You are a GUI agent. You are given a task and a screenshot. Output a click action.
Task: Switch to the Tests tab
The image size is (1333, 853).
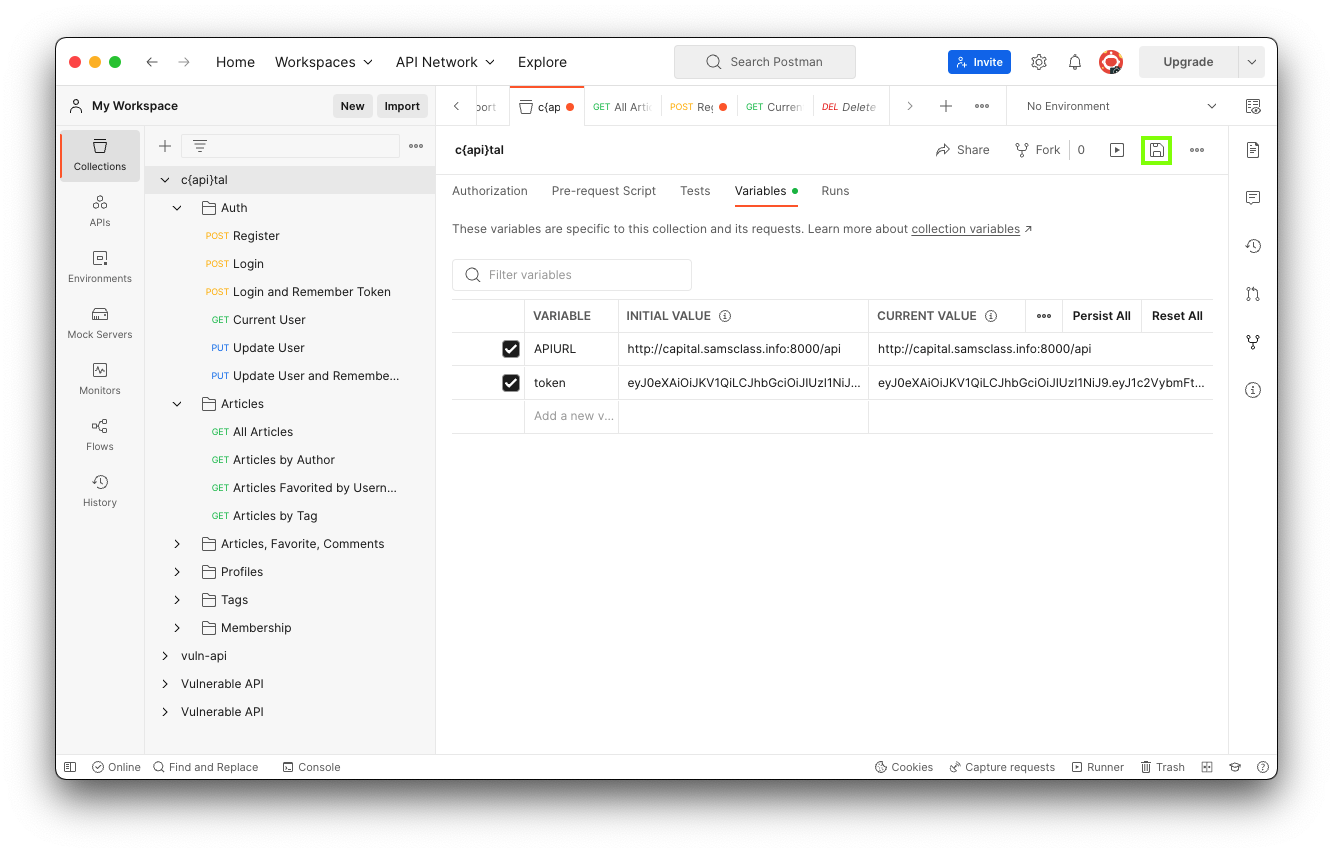695,191
